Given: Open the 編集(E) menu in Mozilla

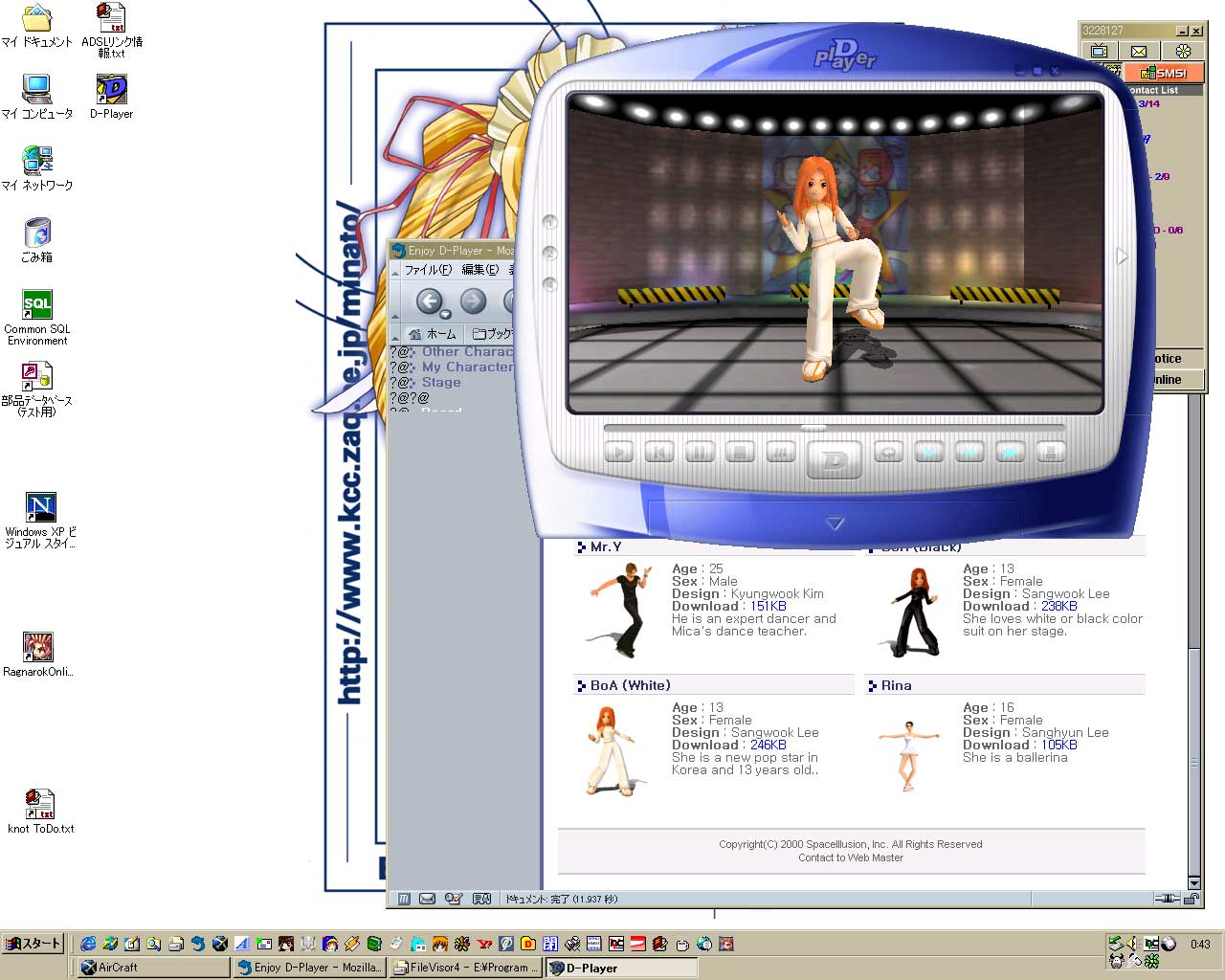Looking at the screenshot, I should pyautogui.click(x=480, y=270).
